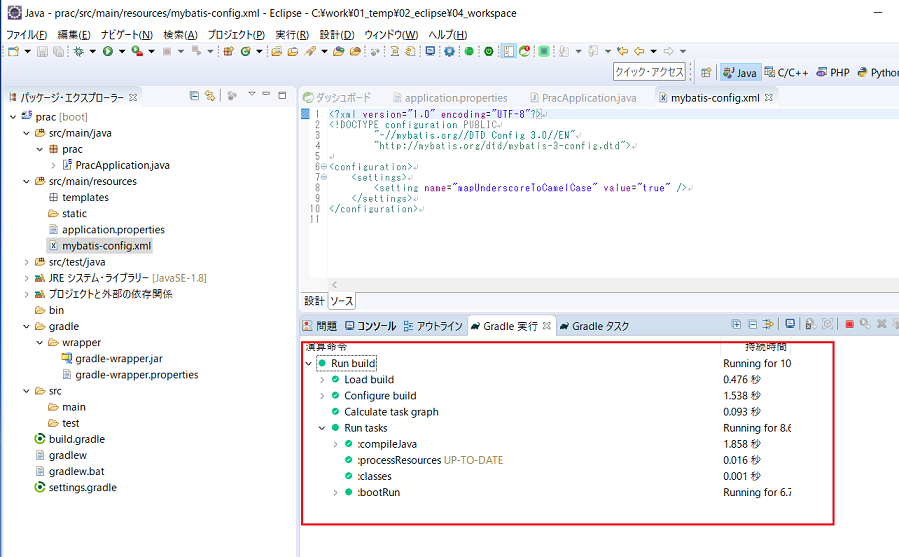Viewport: 899px width, 557px height.
Task: Click the Debug bug icon in toolbar
Action: pyautogui.click(x=79, y=51)
